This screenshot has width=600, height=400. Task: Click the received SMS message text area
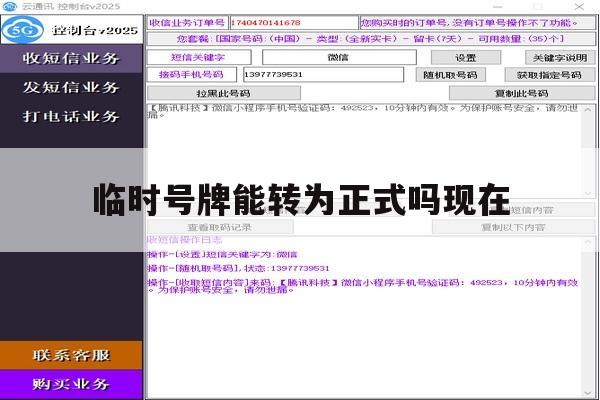click(364, 151)
